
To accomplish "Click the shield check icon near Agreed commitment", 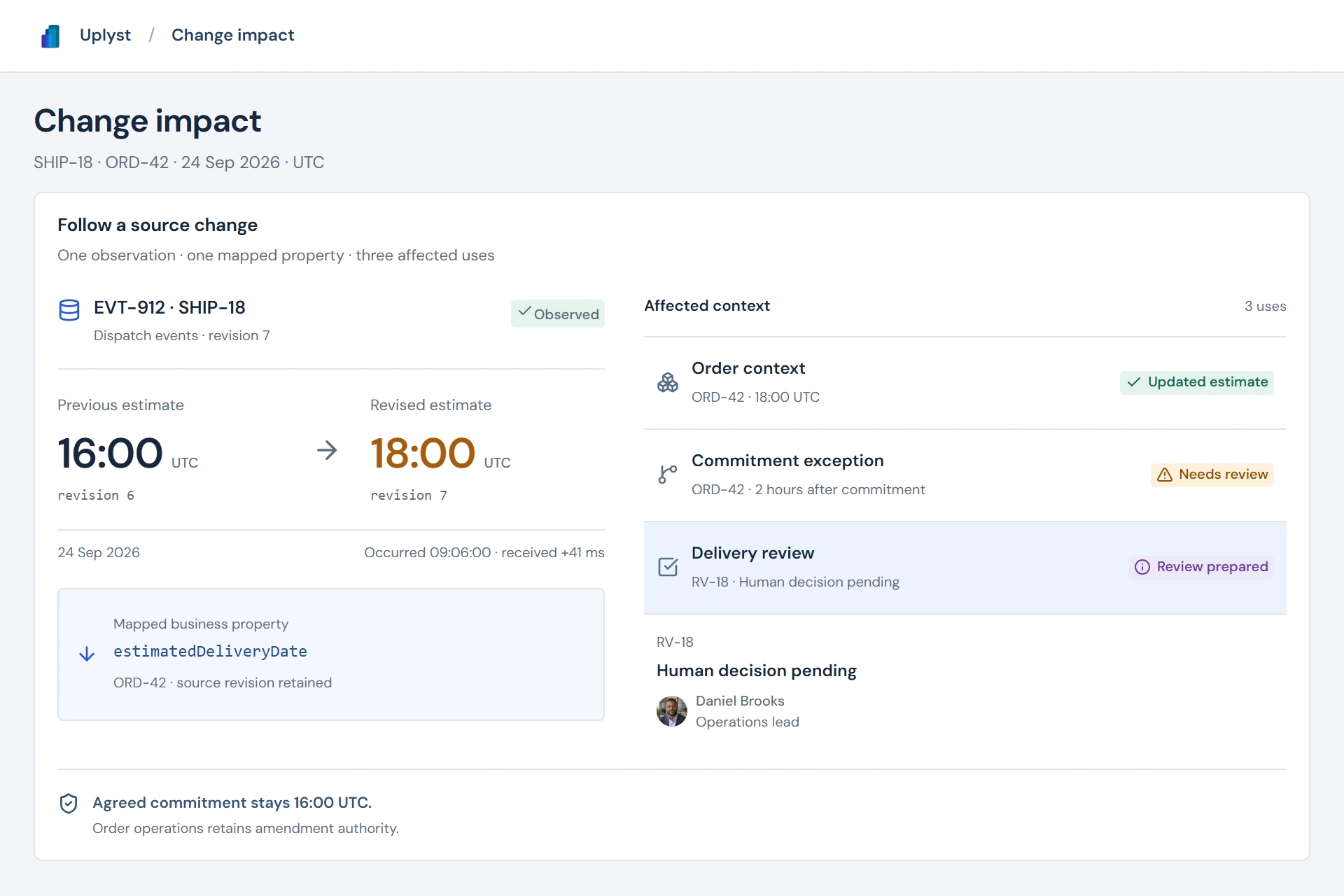I will (x=69, y=804).
